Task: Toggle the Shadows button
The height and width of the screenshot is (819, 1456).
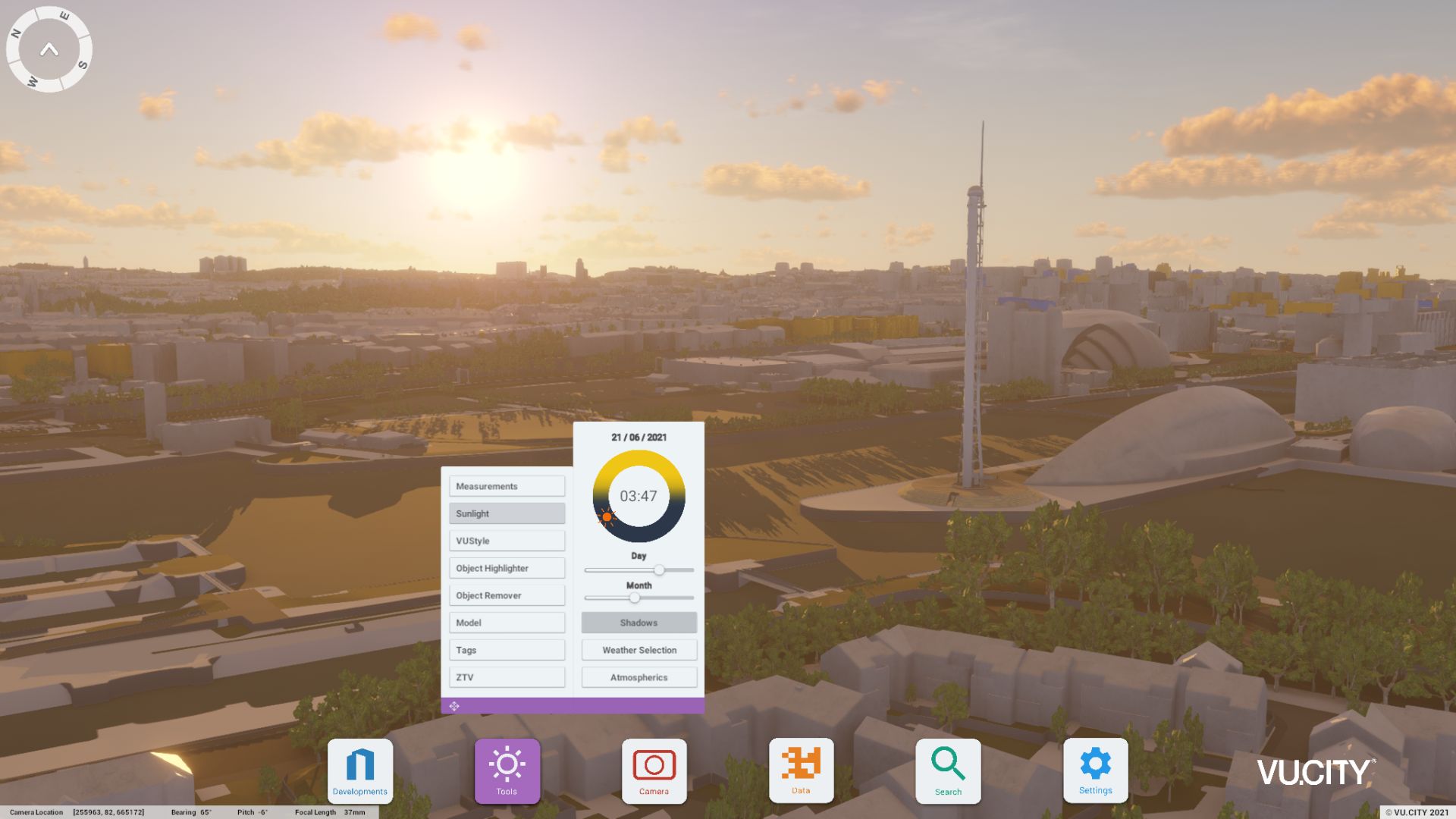Action: (x=639, y=623)
